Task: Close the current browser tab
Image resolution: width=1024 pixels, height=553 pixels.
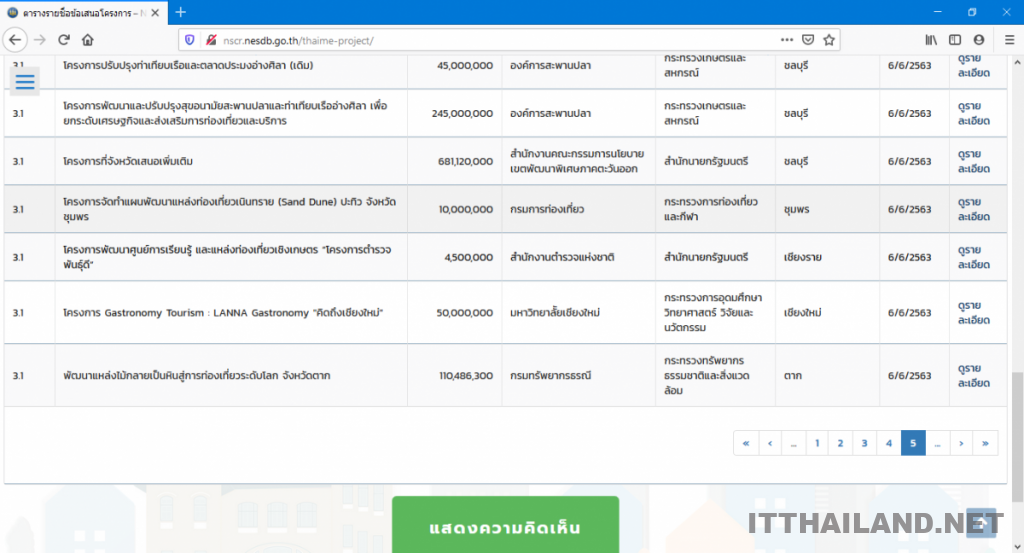Action: point(155,12)
